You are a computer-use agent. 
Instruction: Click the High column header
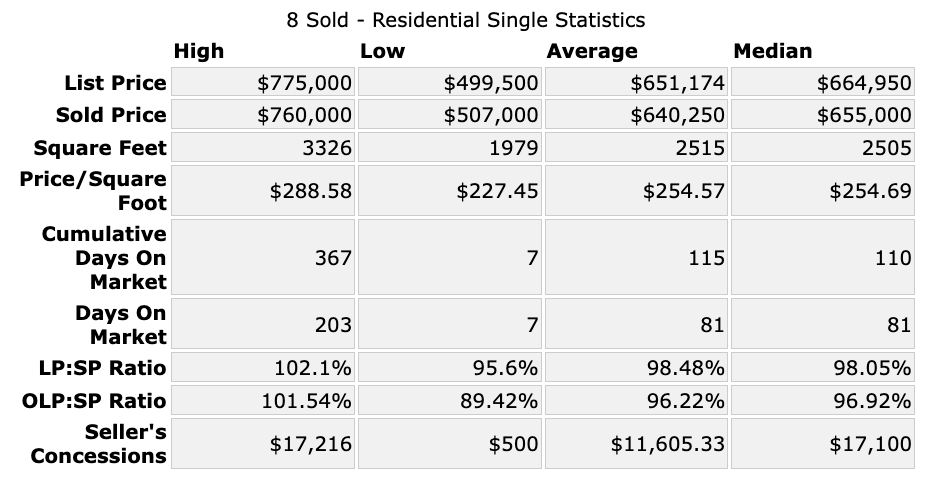click(199, 51)
